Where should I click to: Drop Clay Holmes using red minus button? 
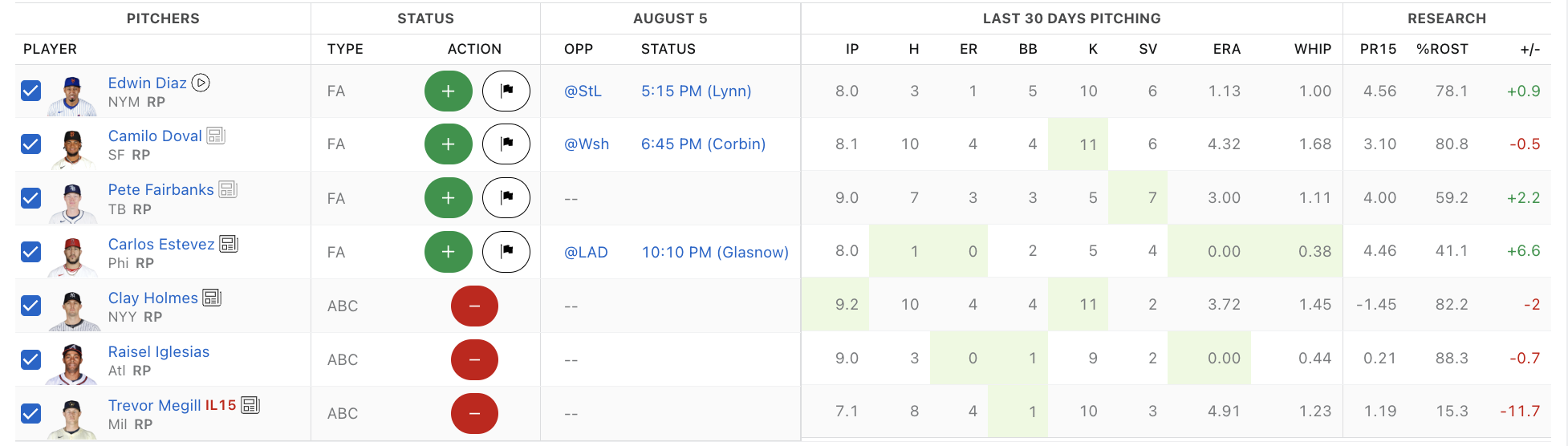pos(474,306)
